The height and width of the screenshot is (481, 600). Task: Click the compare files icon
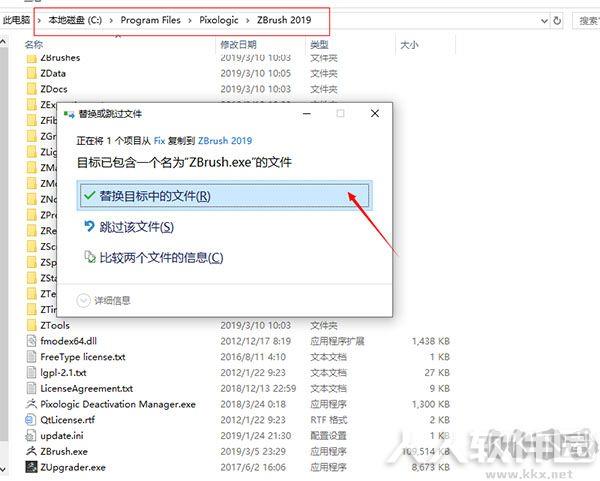[x=90, y=257]
